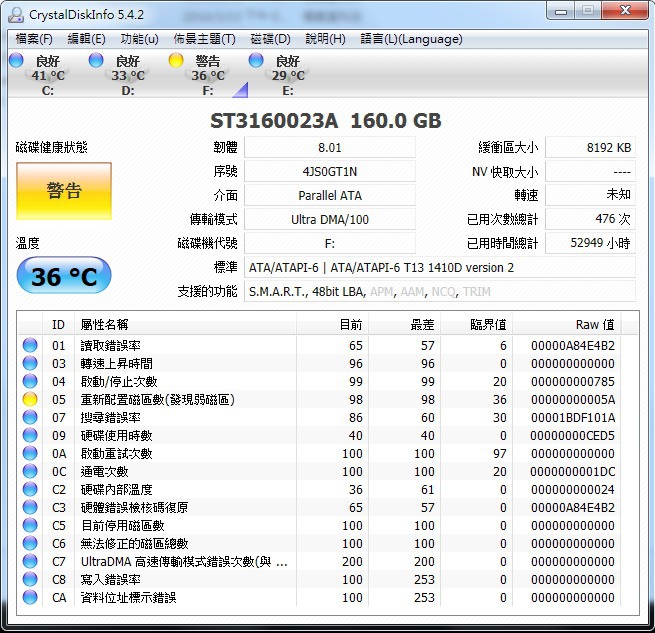Image resolution: width=655 pixels, height=633 pixels.
Task: Click the 臨界值 column header
Action: pos(477,324)
